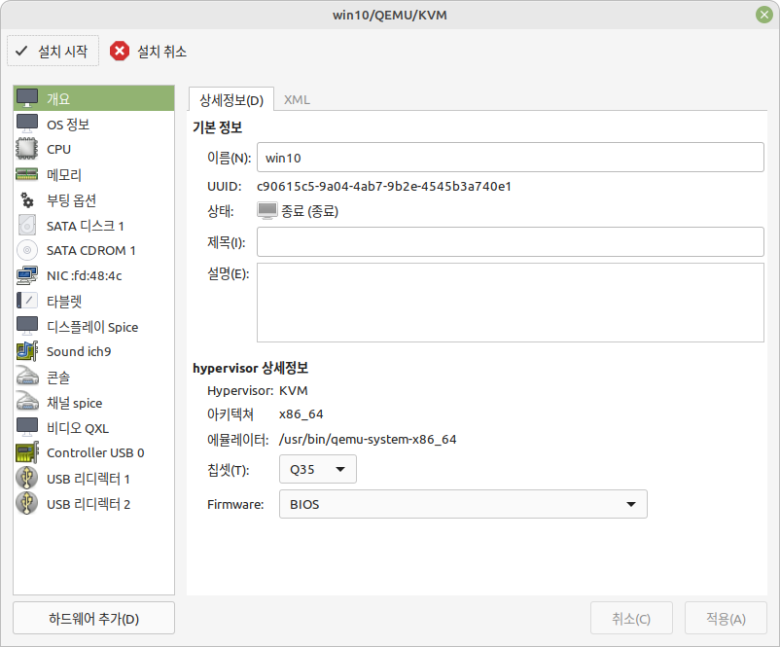Click the 이름(N) win10 input field

coord(510,157)
